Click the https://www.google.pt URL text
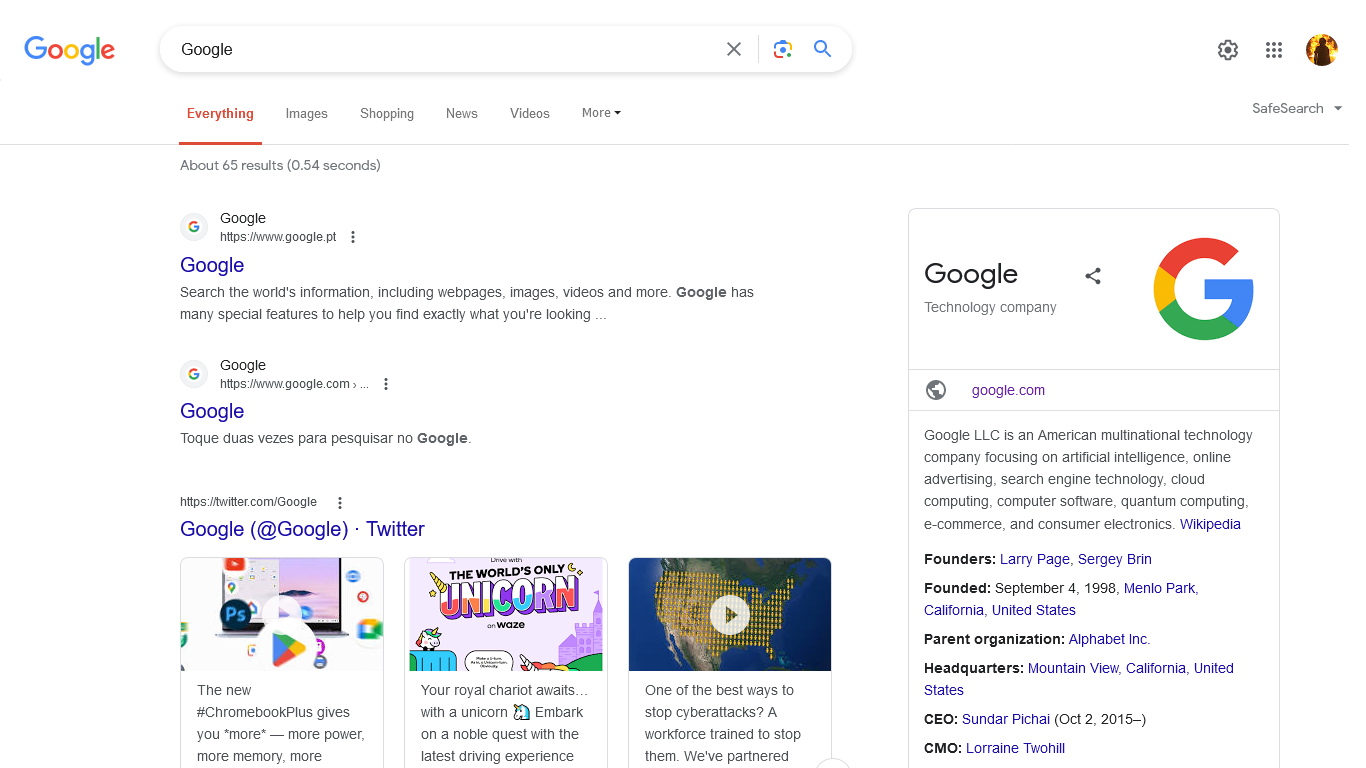1366x768 pixels. pyautogui.click(x=278, y=237)
